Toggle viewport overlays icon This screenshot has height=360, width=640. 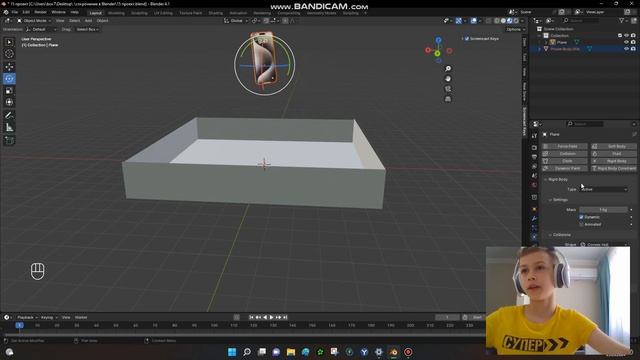(x=473, y=20)
